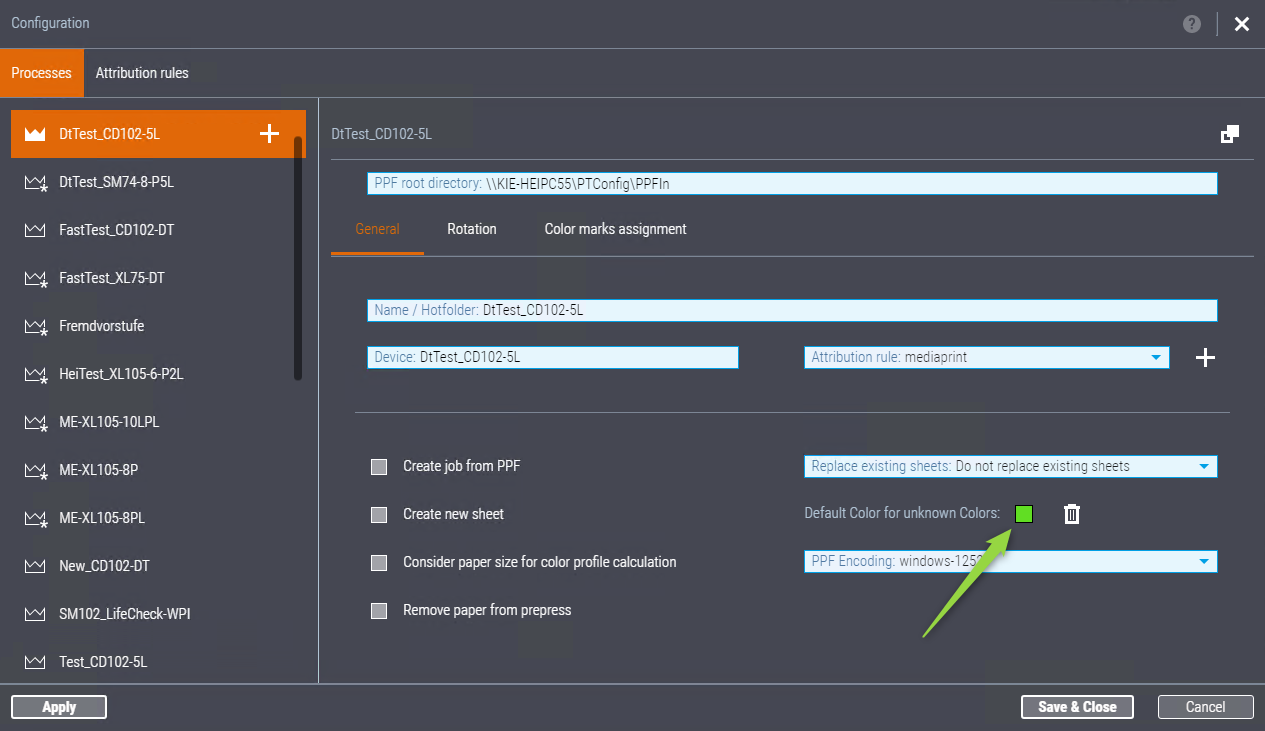Enable Create job from PPF checkbox

(x=379, y=467)
